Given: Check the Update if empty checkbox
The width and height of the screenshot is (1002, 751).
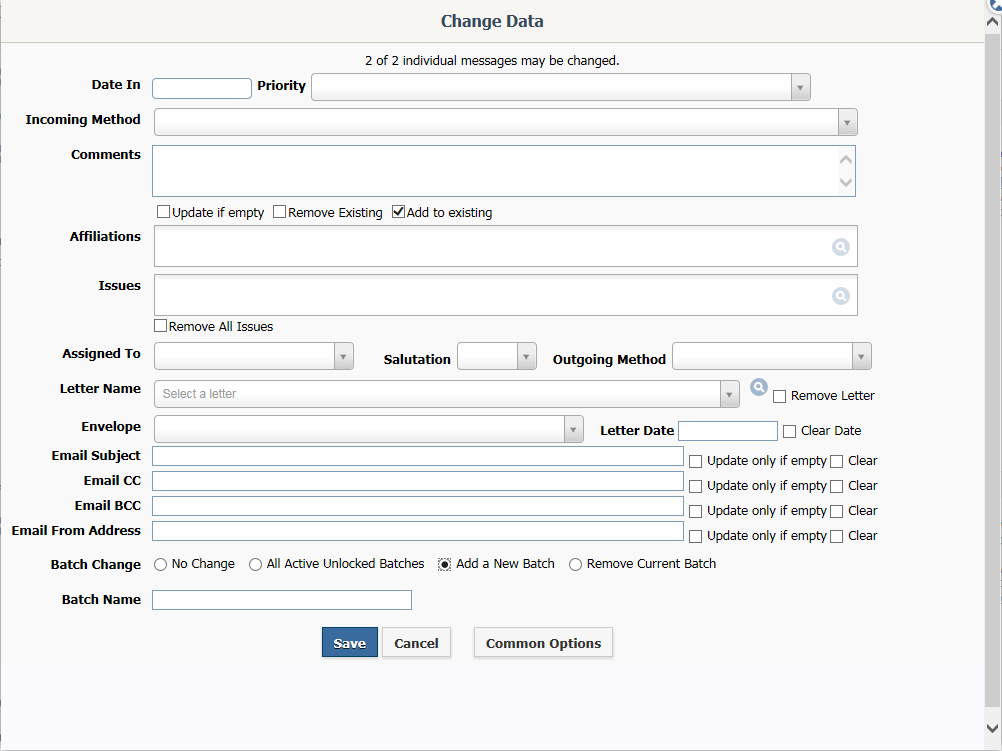Looking at the screenshot, I should pyautogui.click(x=164, y=212).
